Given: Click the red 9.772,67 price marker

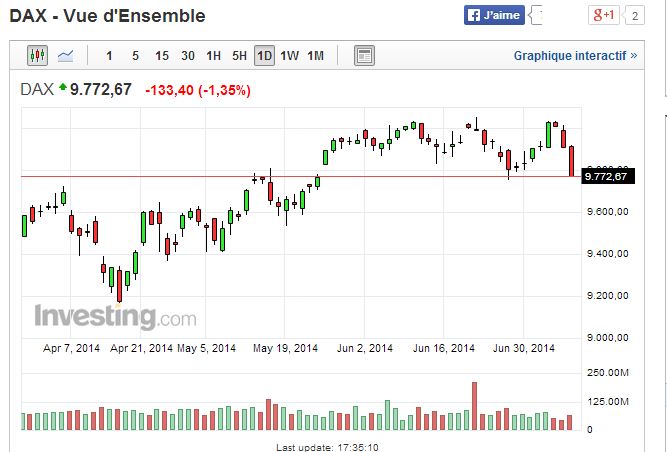Looking at the screenshot, I should pyautogui.click(x=609, y=177).
